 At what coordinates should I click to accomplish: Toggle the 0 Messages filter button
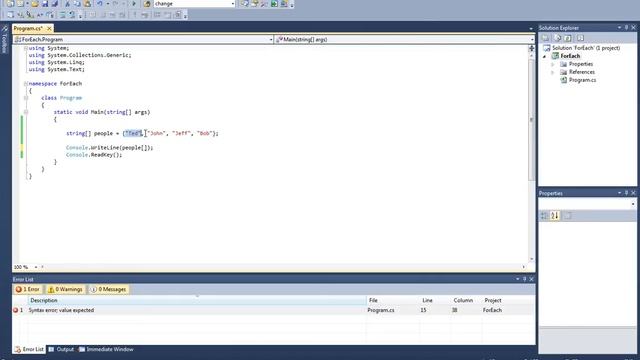109,289
